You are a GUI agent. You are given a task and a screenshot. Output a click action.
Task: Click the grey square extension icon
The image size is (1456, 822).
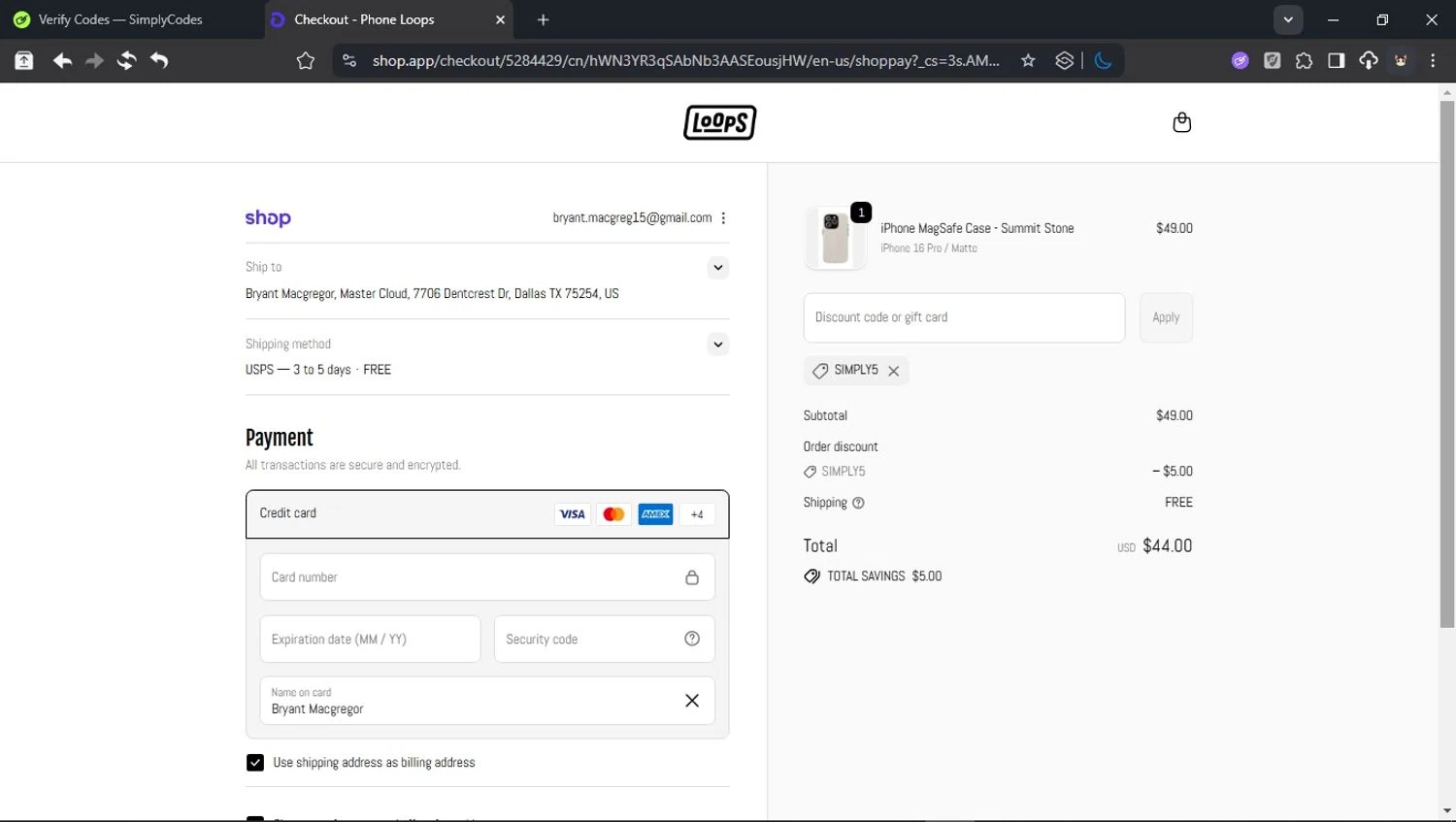pyautogui.click(x=1272, y=61)
